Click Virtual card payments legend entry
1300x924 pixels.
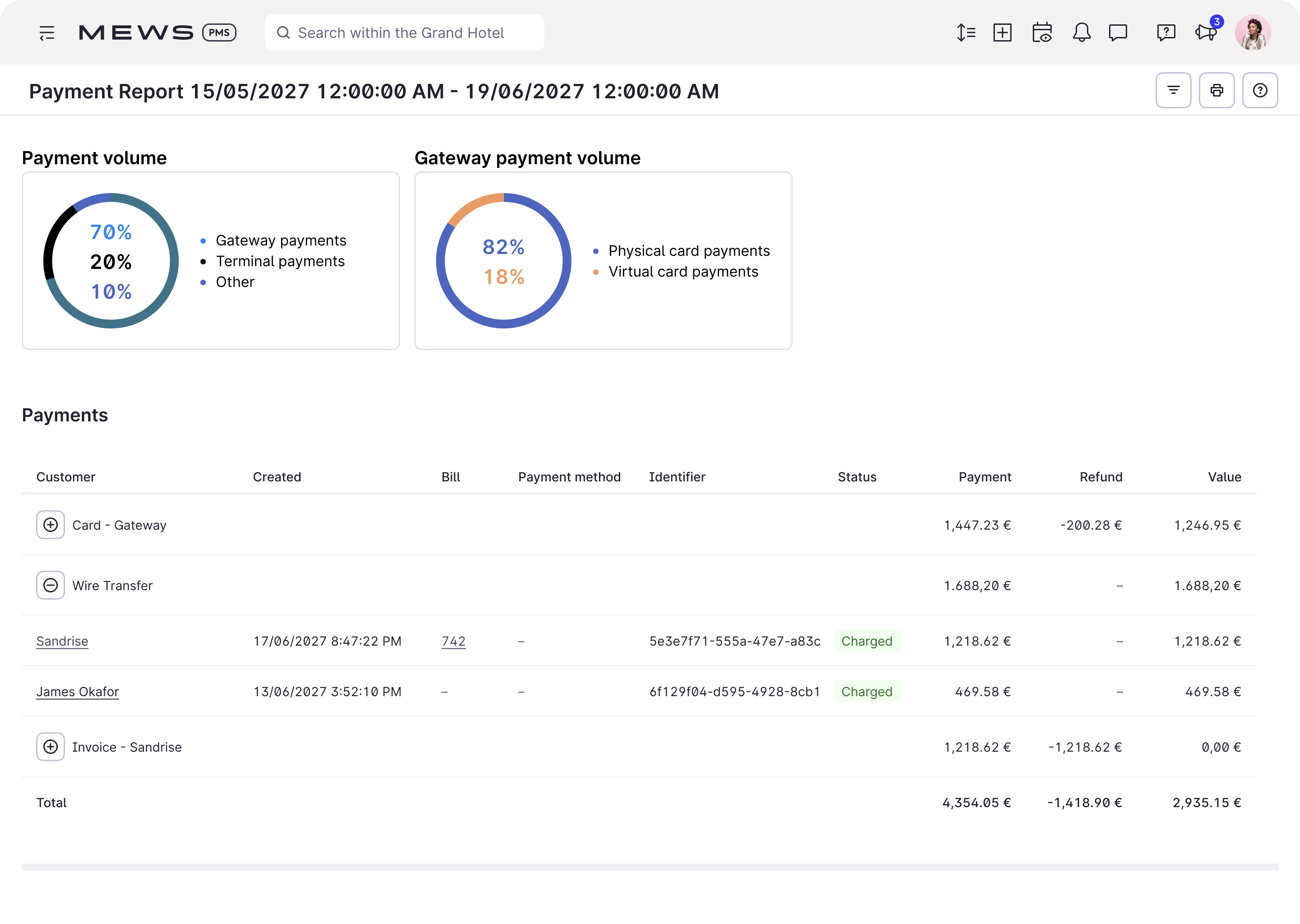click(x=676, y=272)
